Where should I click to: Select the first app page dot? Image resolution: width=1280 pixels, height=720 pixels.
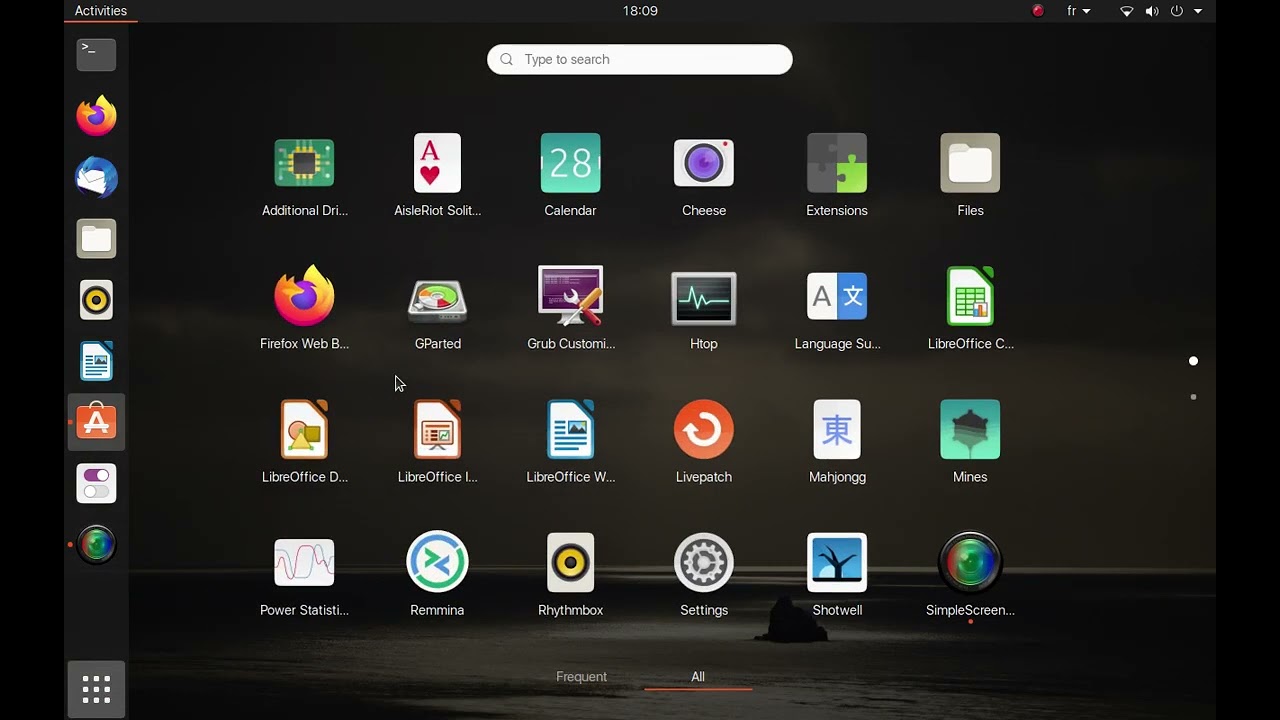point(1193,361)
